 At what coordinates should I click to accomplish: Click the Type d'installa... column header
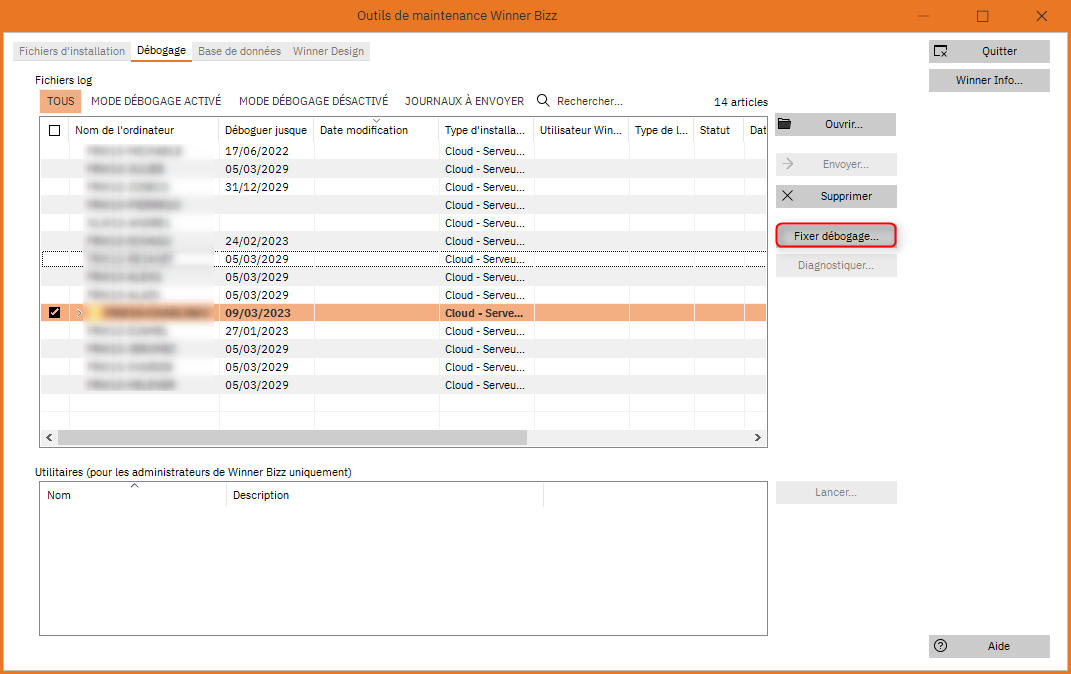pos(486,130)
